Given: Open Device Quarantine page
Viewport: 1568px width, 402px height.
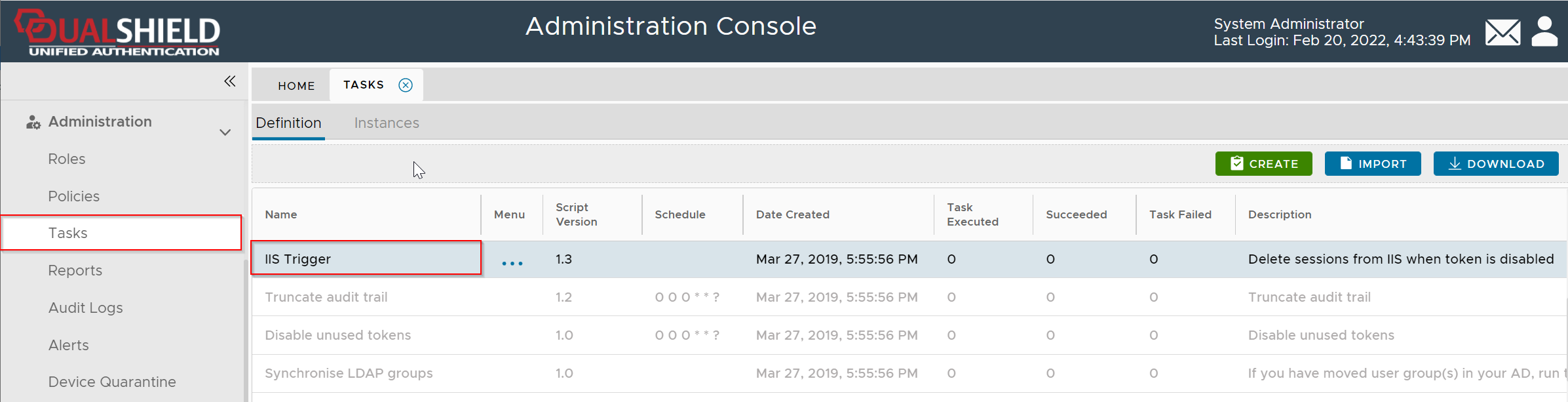Looking at the screenshot, I should pyautogui.click(x=112, y=382).
